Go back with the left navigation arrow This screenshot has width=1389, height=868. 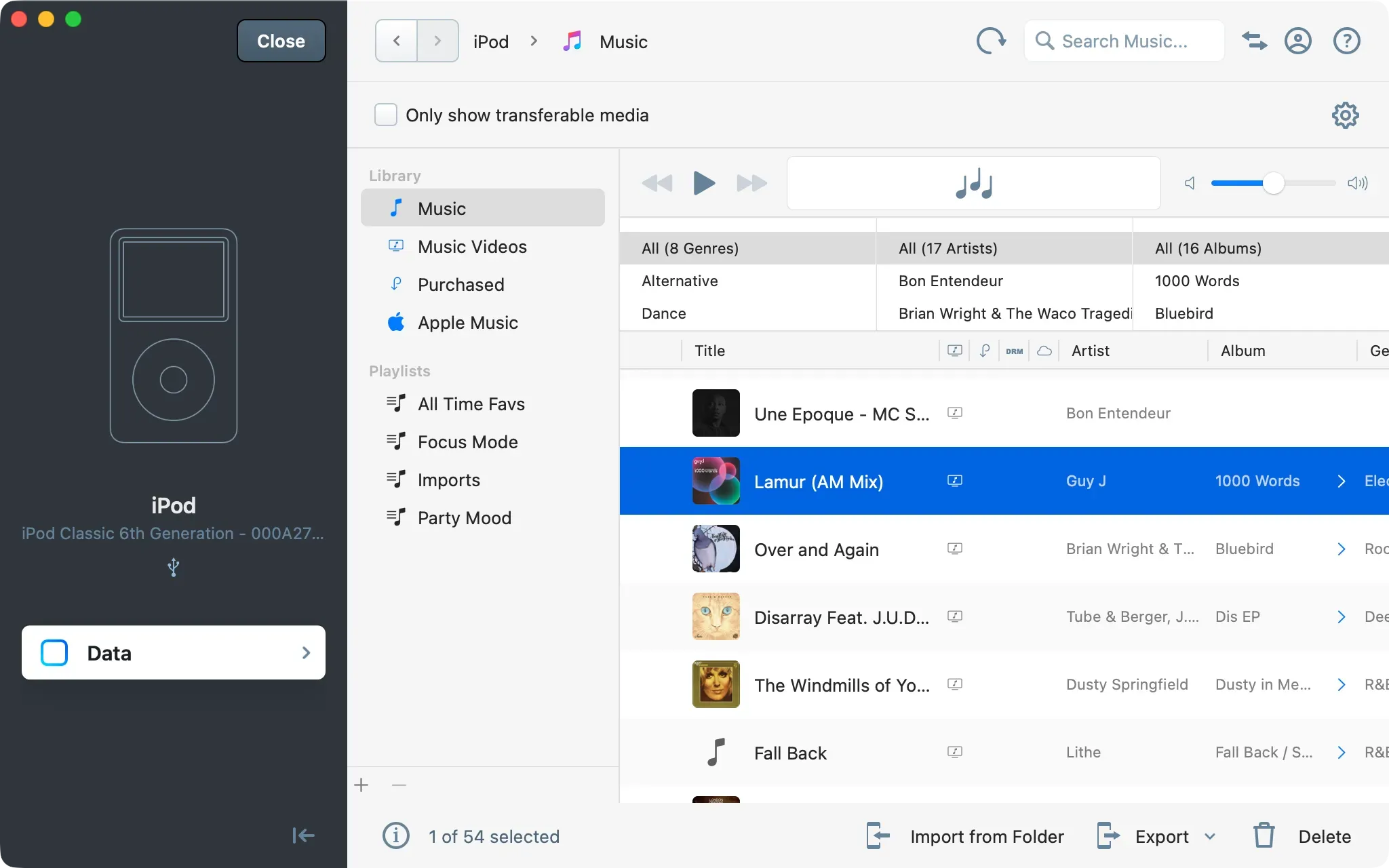click(396, 41)
